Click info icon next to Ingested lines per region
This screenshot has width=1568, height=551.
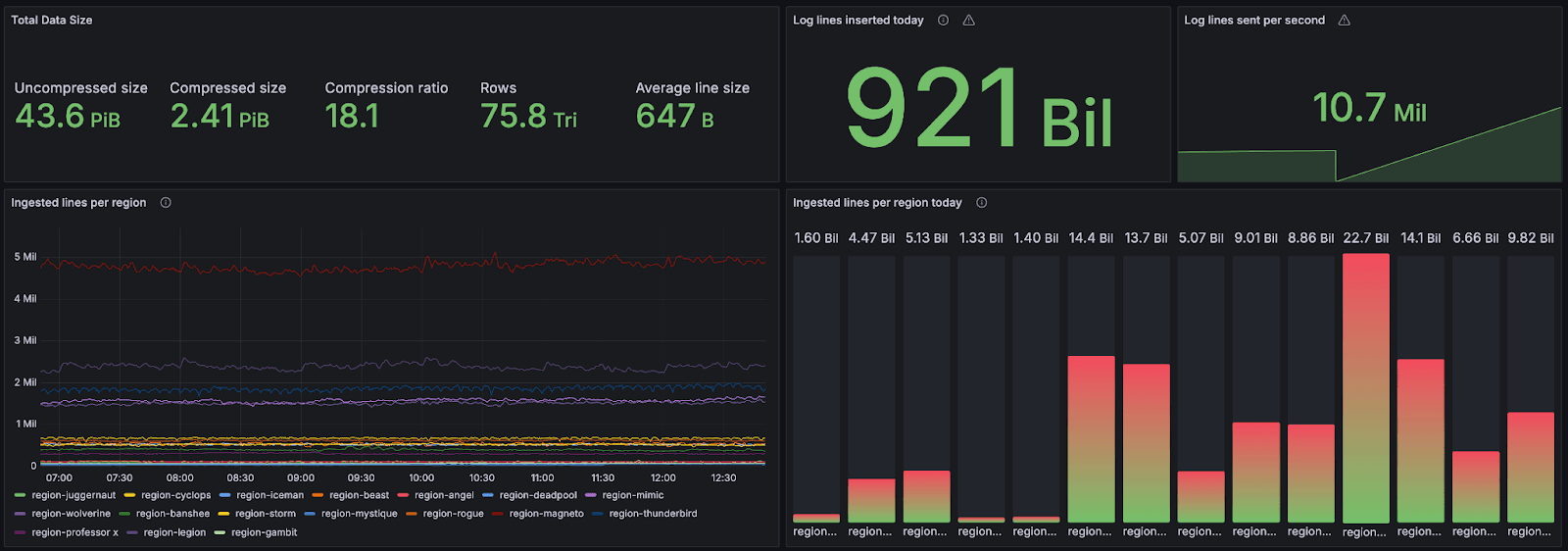click(x=166, y=203)
